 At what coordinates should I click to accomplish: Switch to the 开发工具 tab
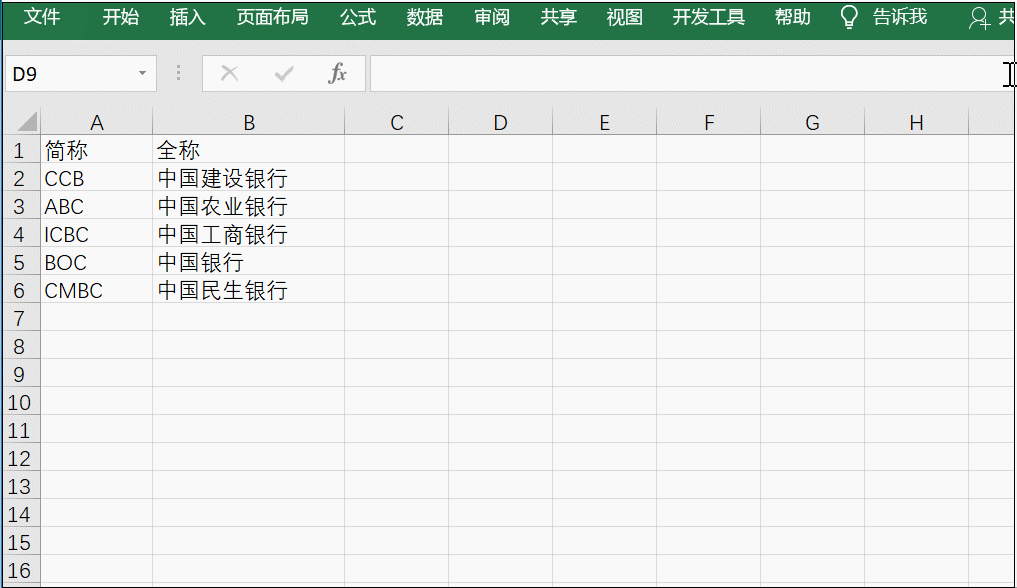708,17
